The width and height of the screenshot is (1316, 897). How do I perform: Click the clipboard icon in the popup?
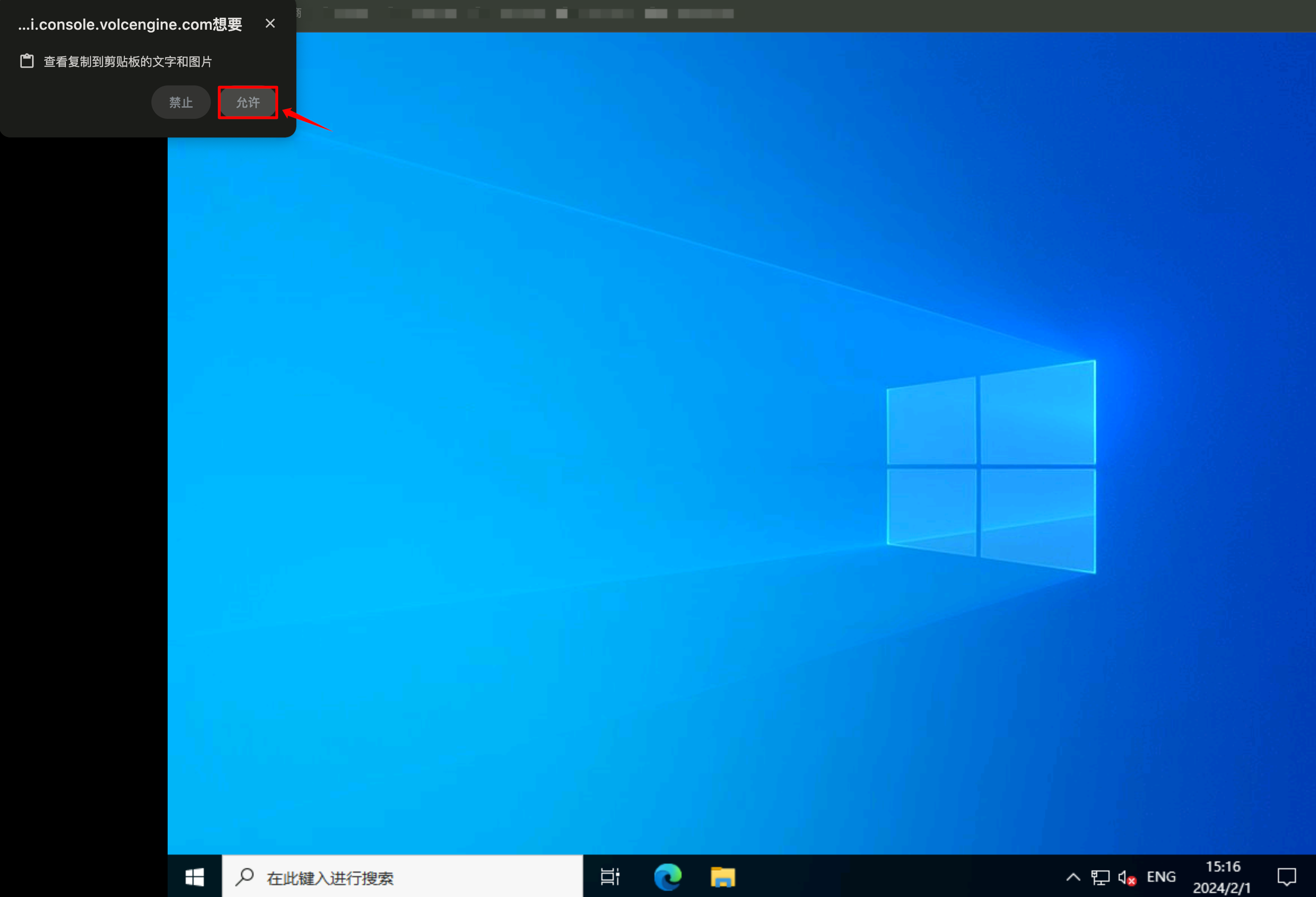click(26, 61)
